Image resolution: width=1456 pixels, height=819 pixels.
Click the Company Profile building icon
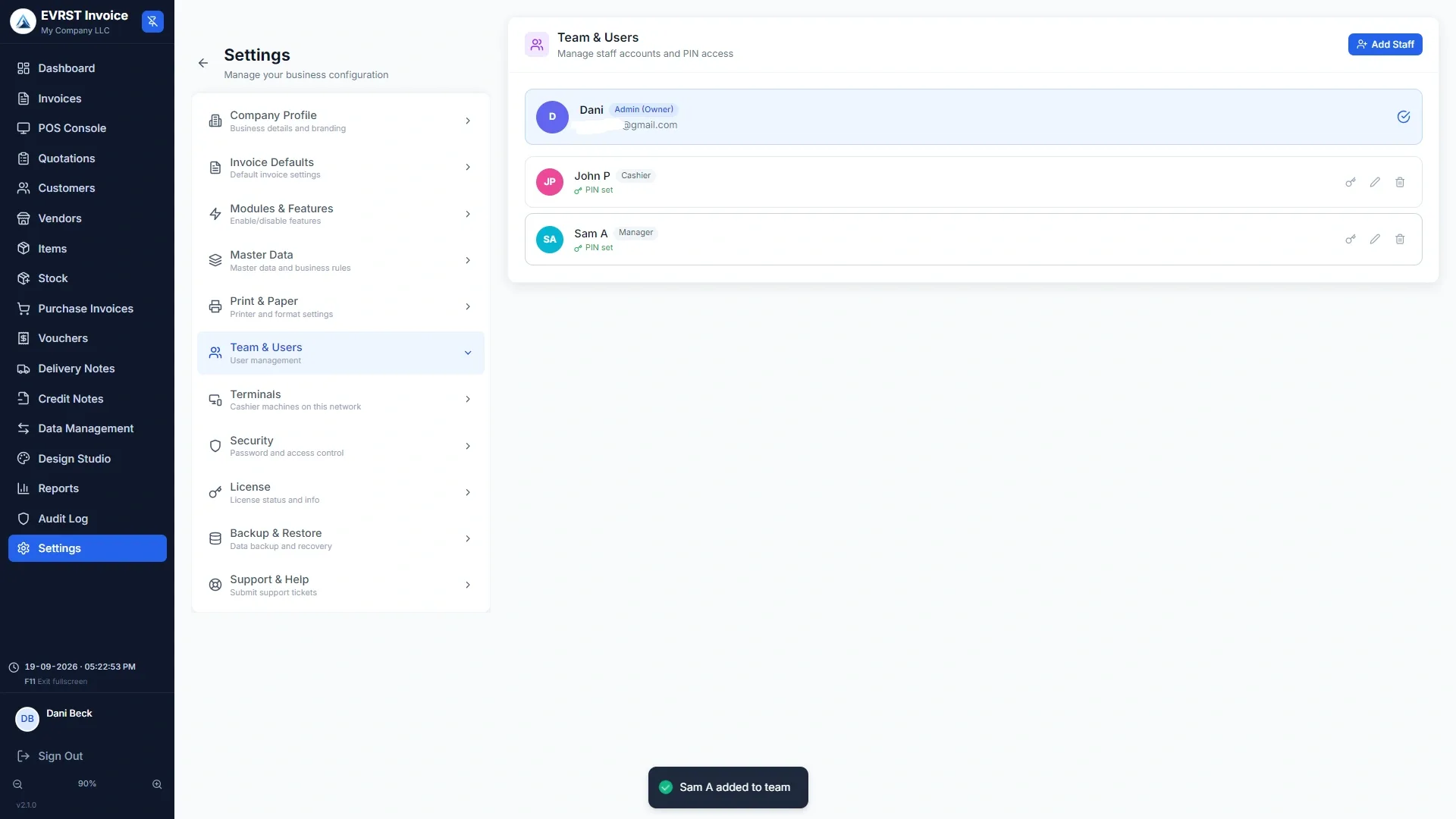(x=215, y=121)
